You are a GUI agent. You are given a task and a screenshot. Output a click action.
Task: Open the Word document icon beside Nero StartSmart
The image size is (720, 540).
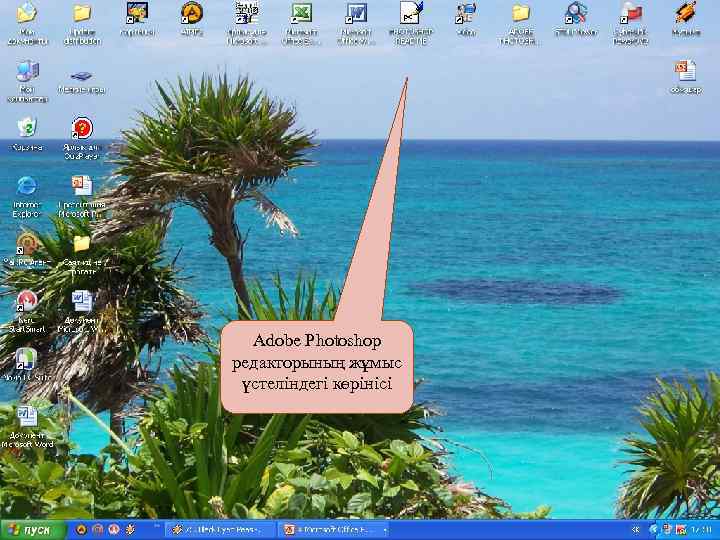point(82,311)
